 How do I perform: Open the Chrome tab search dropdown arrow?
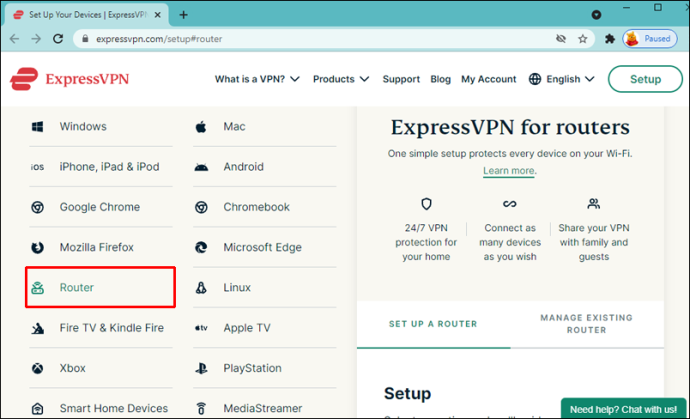[x=596, y=15]
